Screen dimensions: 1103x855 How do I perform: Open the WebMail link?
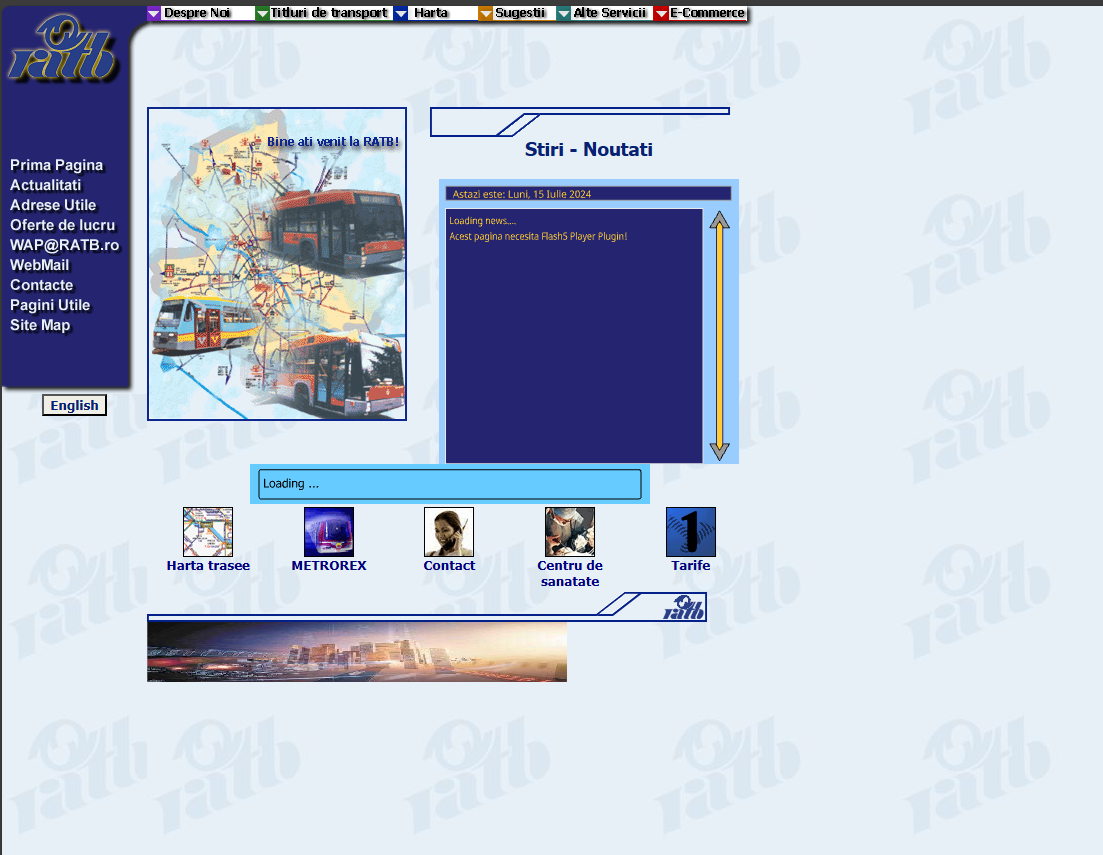[x=39, y=265]
